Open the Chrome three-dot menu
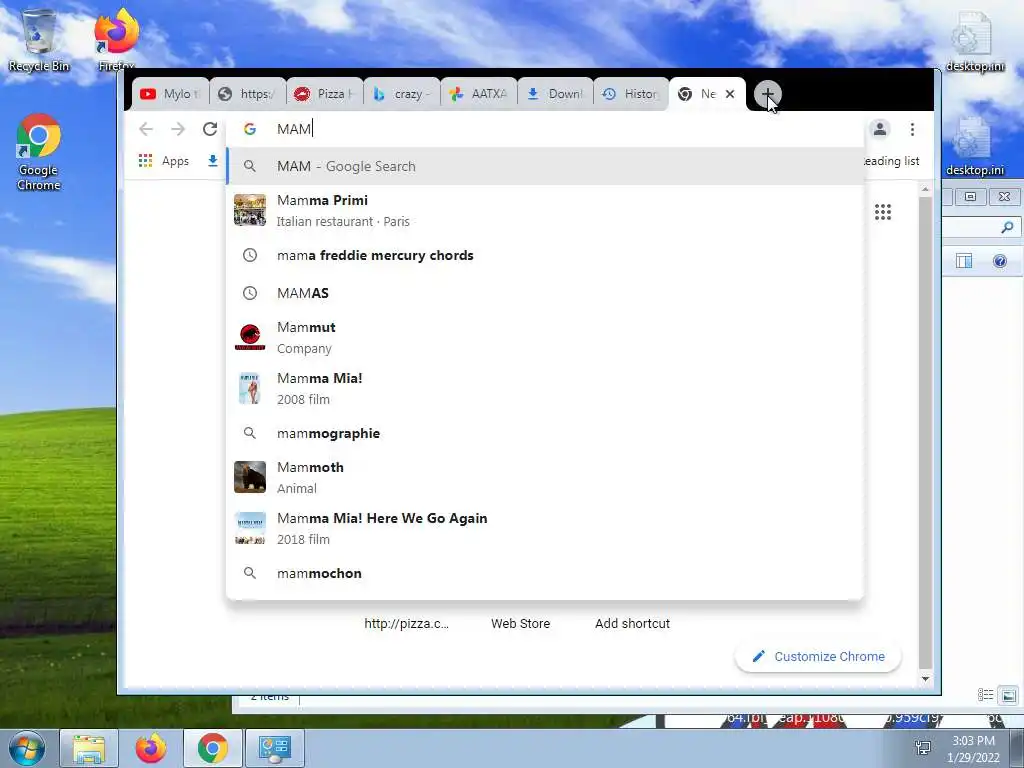Image resolution: width=1024 pixels, height=768 pixels. point(912,129)
